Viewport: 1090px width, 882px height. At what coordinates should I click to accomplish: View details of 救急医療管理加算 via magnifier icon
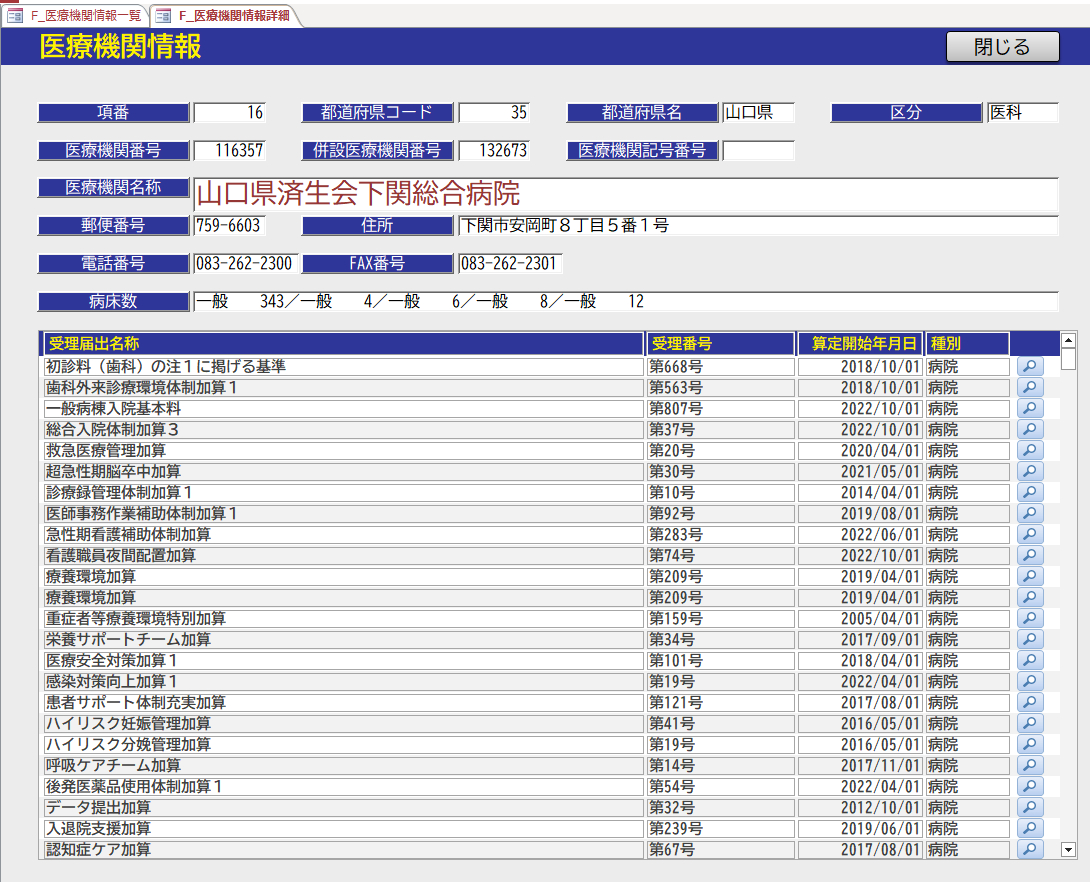click(x=1029, y=450)
